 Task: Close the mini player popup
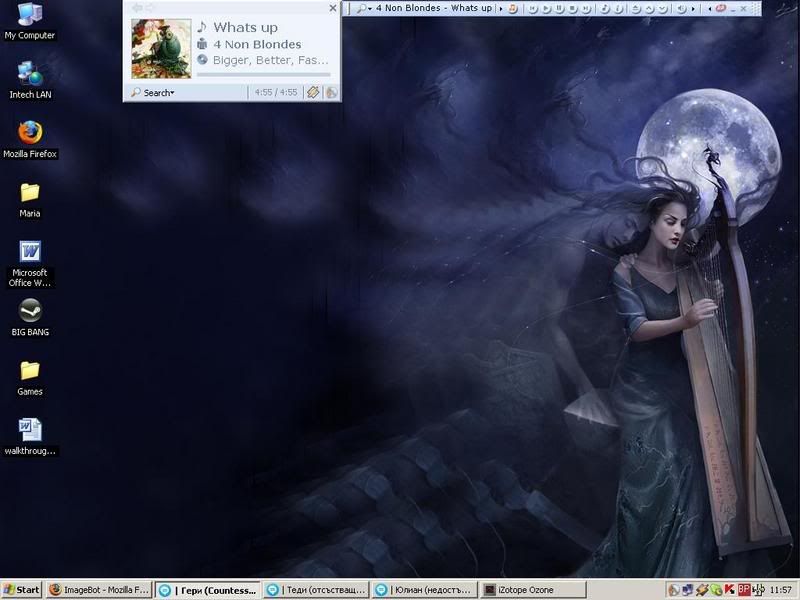pos(333,8)
